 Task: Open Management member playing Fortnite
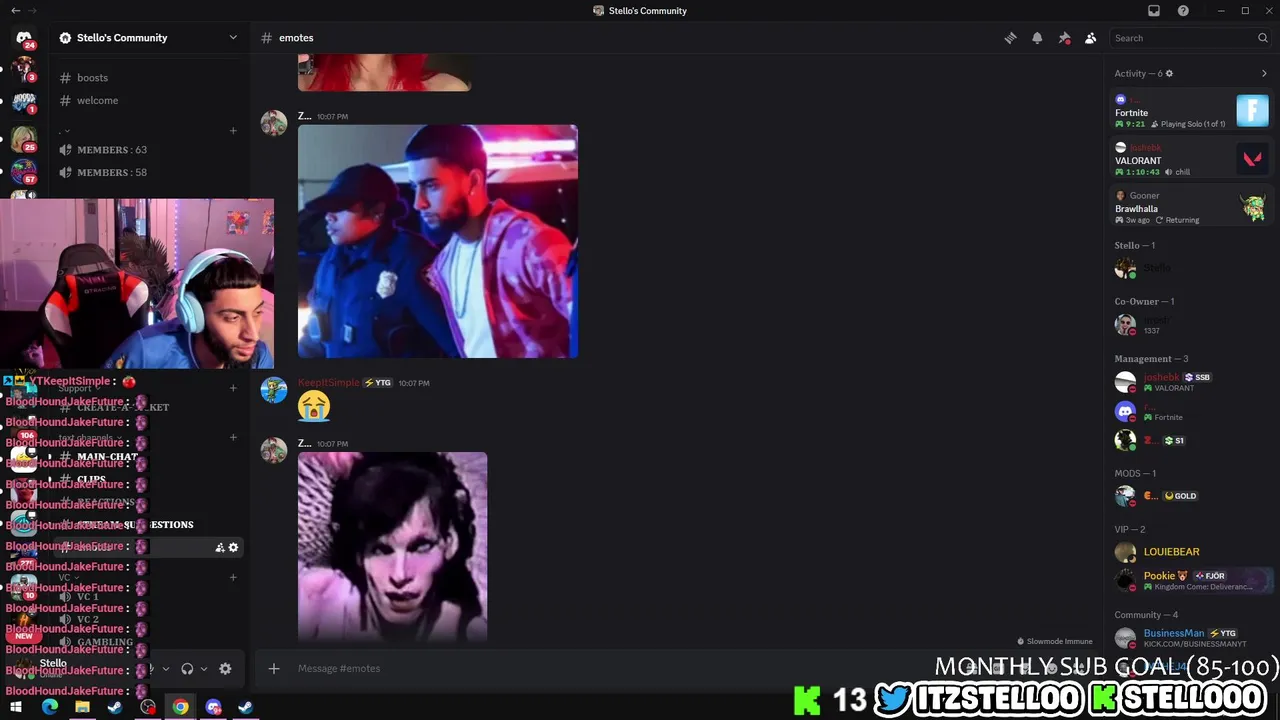[x=1192, y=411]
